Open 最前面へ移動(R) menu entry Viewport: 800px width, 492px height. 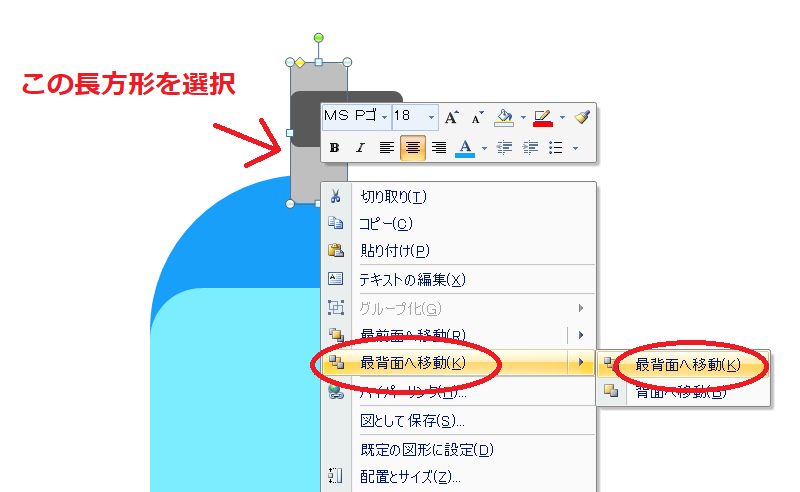point(445,335)
